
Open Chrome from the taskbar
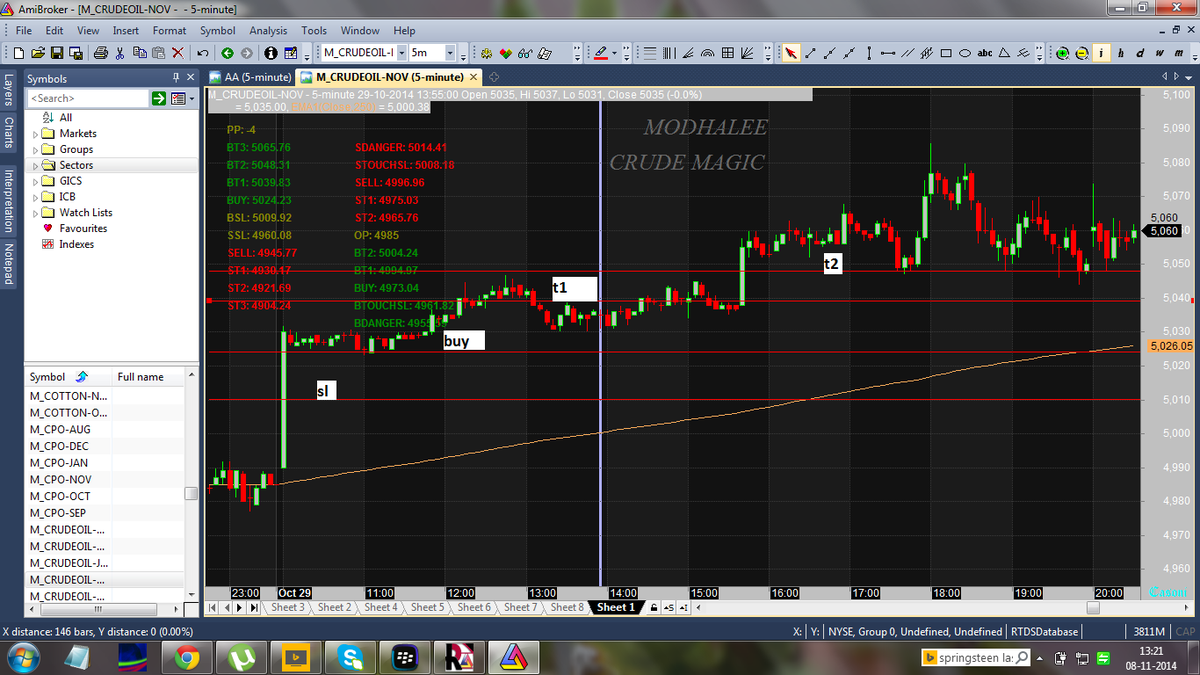(x=185, y=657)
